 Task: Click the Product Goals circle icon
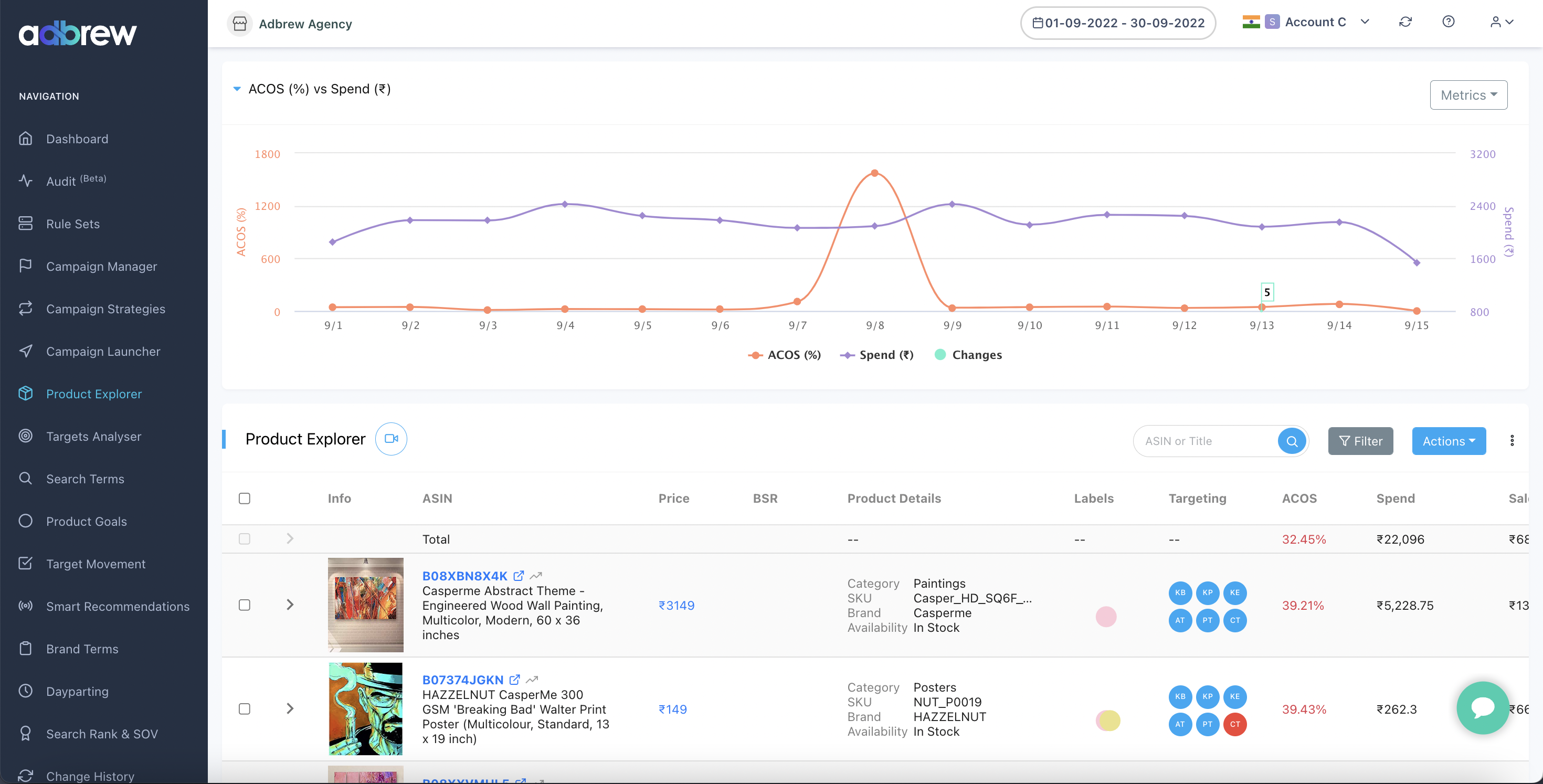coord(25,521)
